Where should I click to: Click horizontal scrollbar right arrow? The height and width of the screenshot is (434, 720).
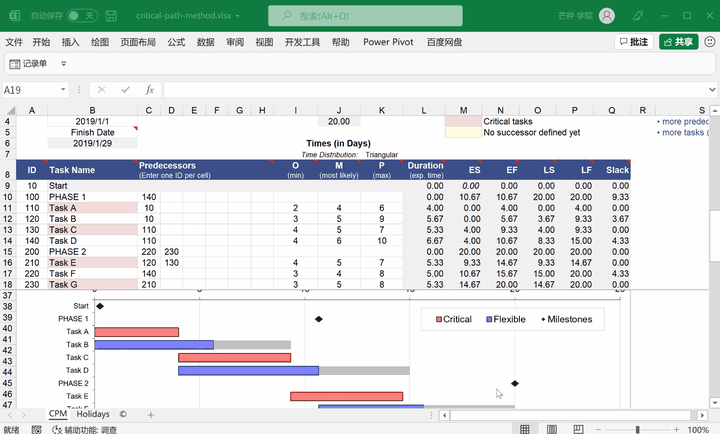click(702, 415)
